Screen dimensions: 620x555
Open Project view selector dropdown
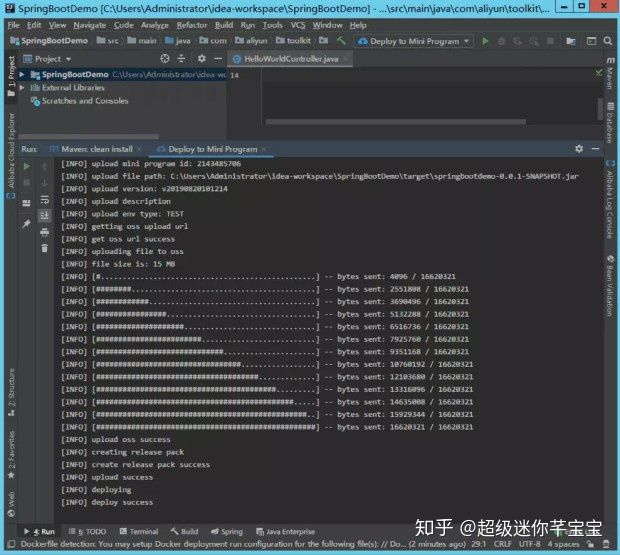click(47, 59)
